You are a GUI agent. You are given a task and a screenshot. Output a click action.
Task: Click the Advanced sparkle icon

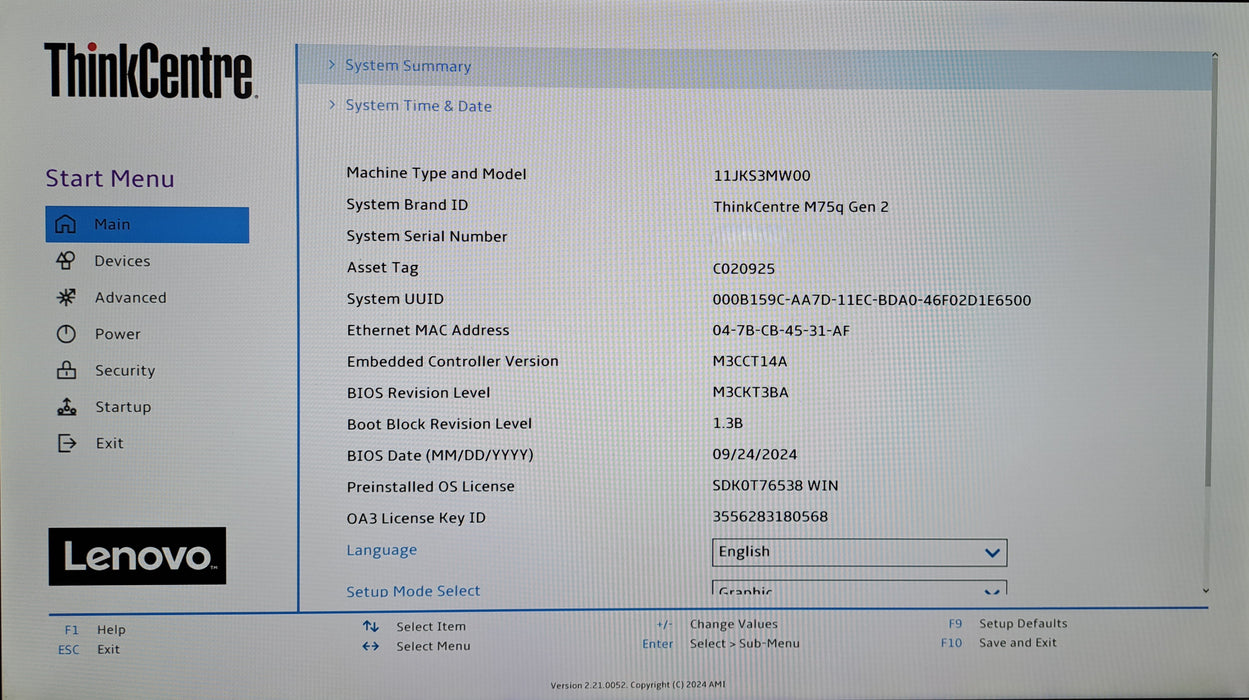point(66,297)
